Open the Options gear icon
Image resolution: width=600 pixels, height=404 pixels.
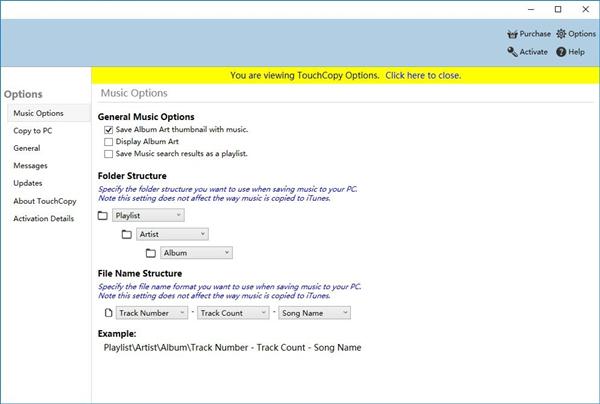point(561,34)
